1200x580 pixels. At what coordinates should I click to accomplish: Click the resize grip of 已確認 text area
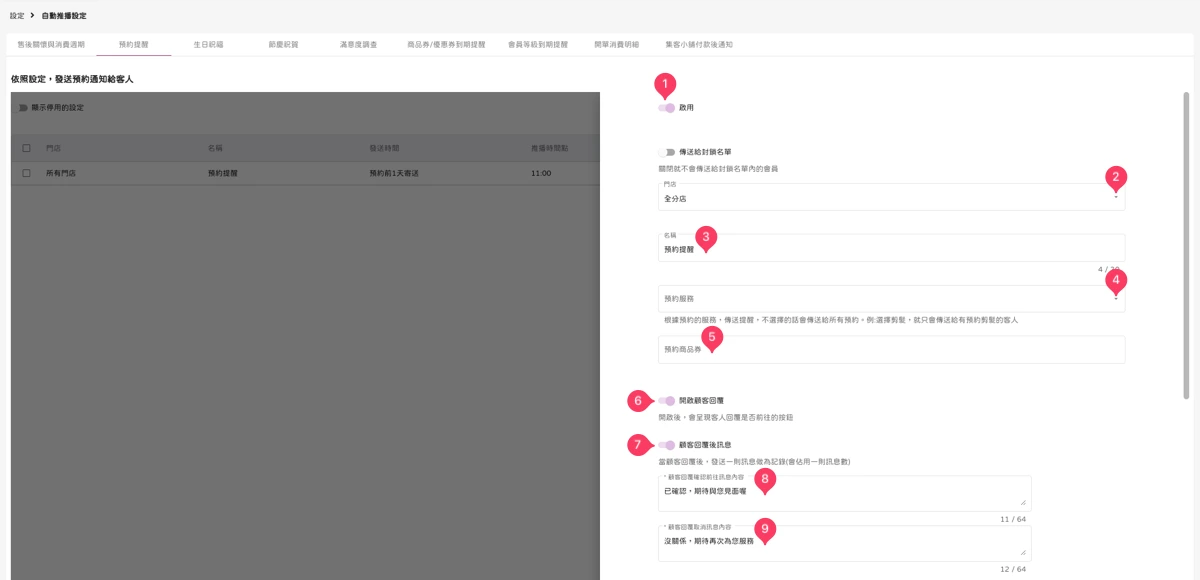1025,503
